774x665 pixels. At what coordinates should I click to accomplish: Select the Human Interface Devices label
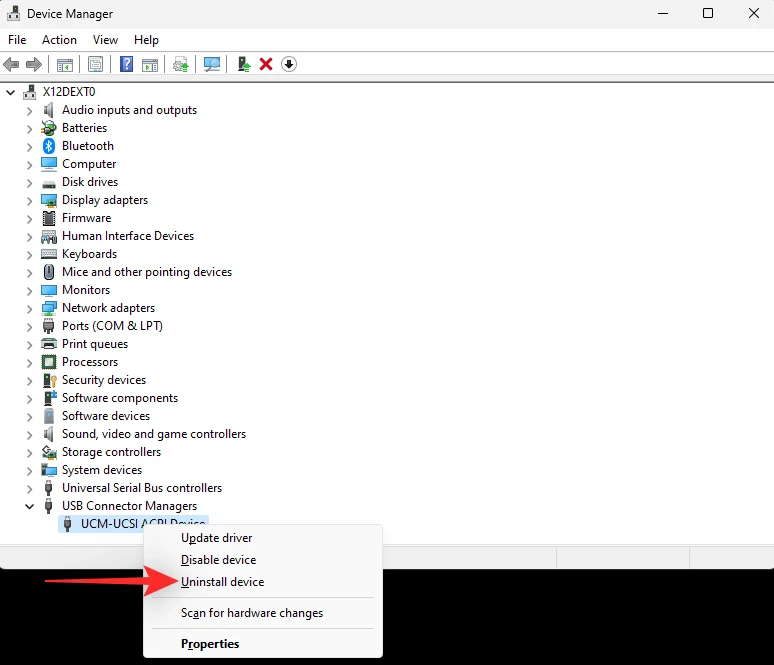(128, 236)
